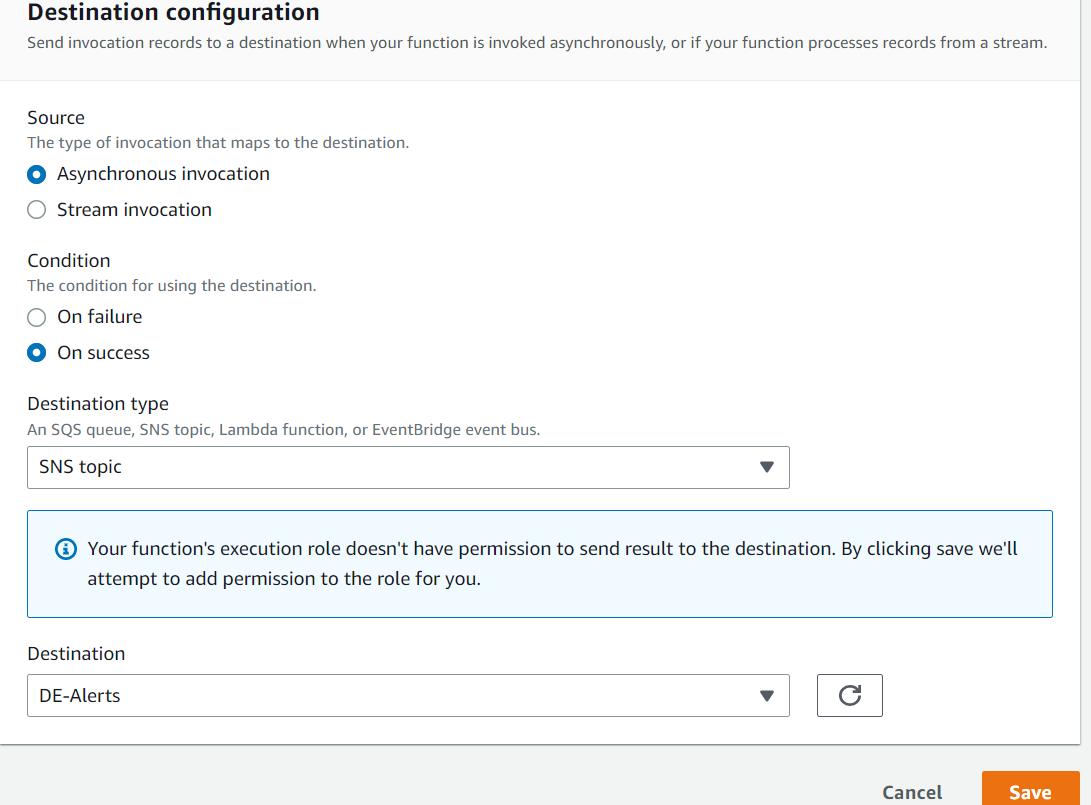This screenshot has width=1091, height=805.
Task: Click the arrow on DE-Alerts dropdown
Action: 767,696
